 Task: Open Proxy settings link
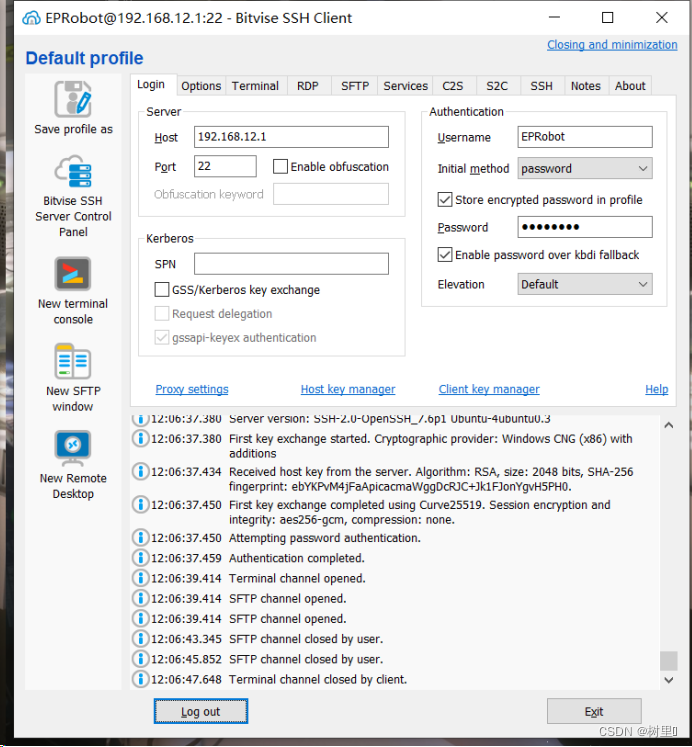(192, 389)
